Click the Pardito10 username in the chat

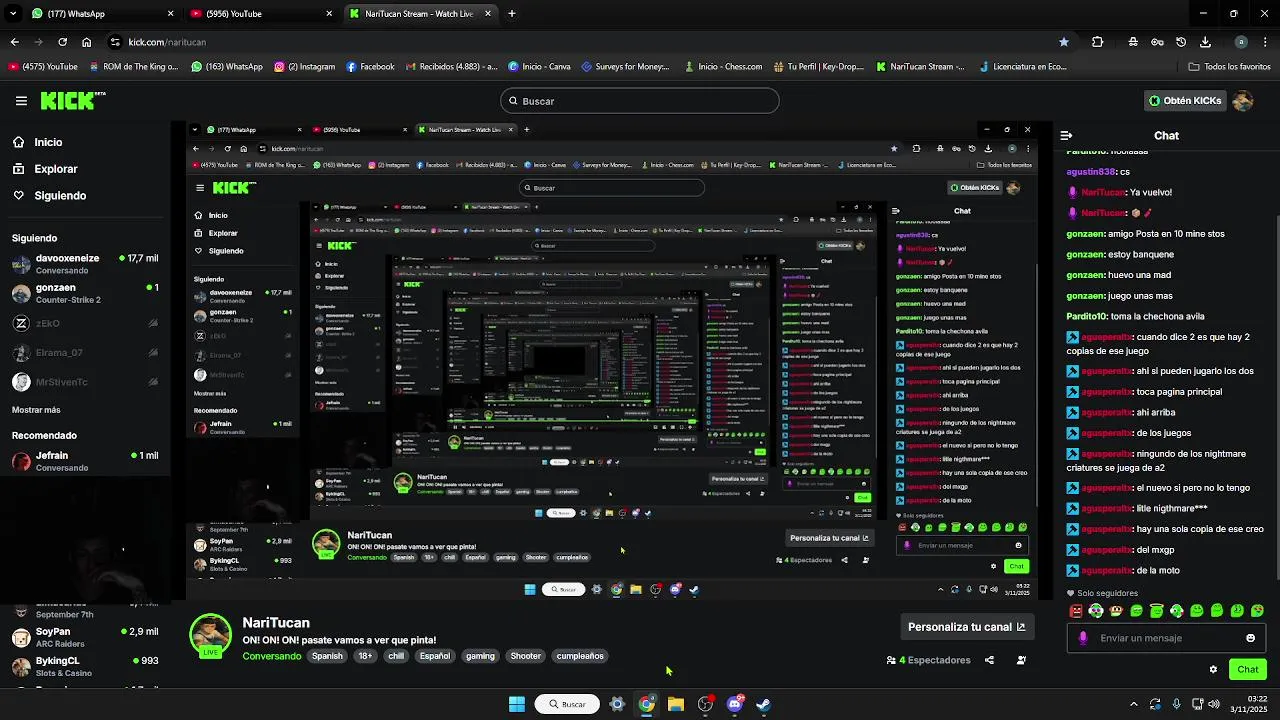click(x=1086, y=316)
